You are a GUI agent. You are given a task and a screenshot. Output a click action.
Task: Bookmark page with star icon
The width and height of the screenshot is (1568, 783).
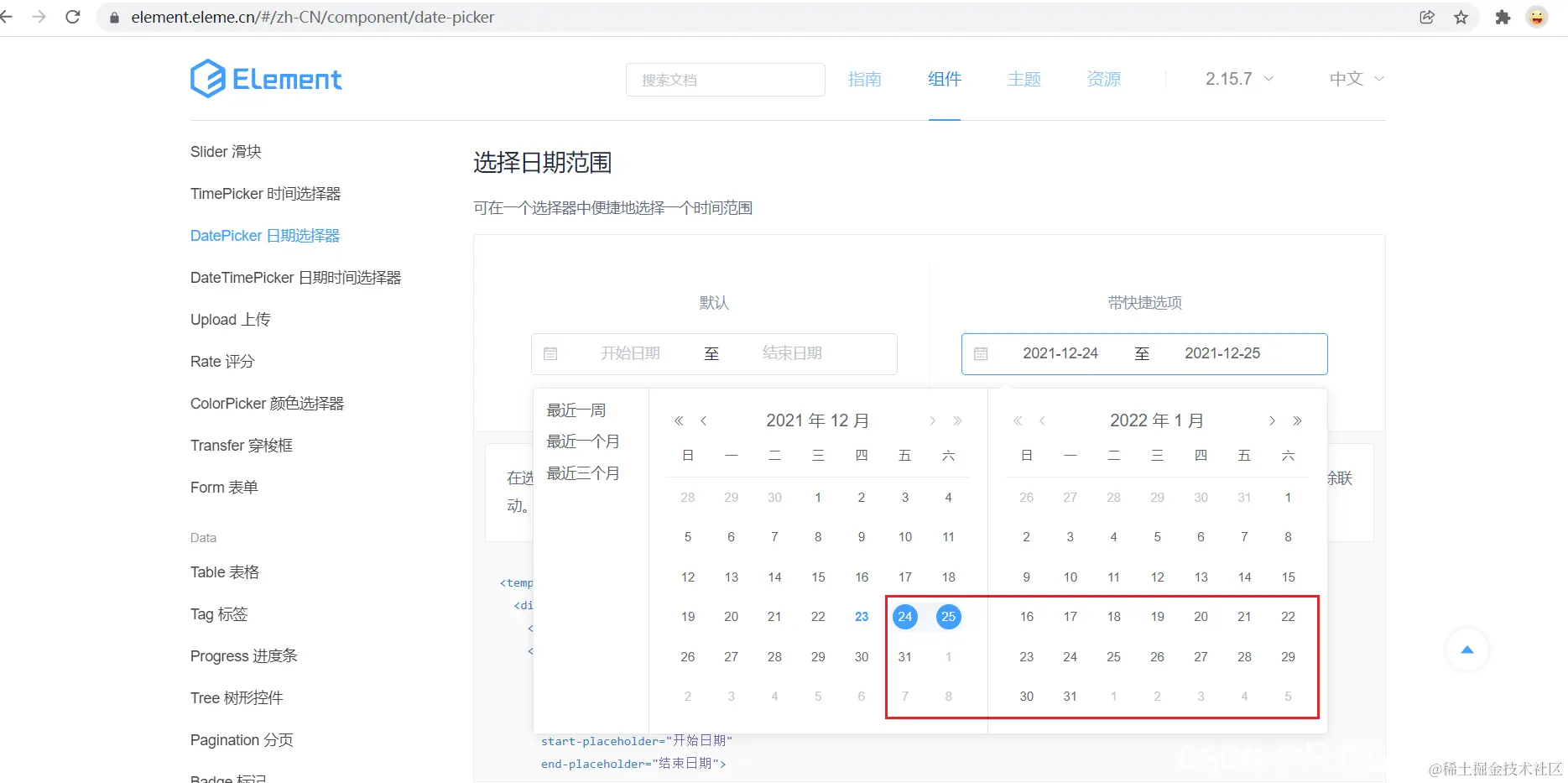[1461, 17]
